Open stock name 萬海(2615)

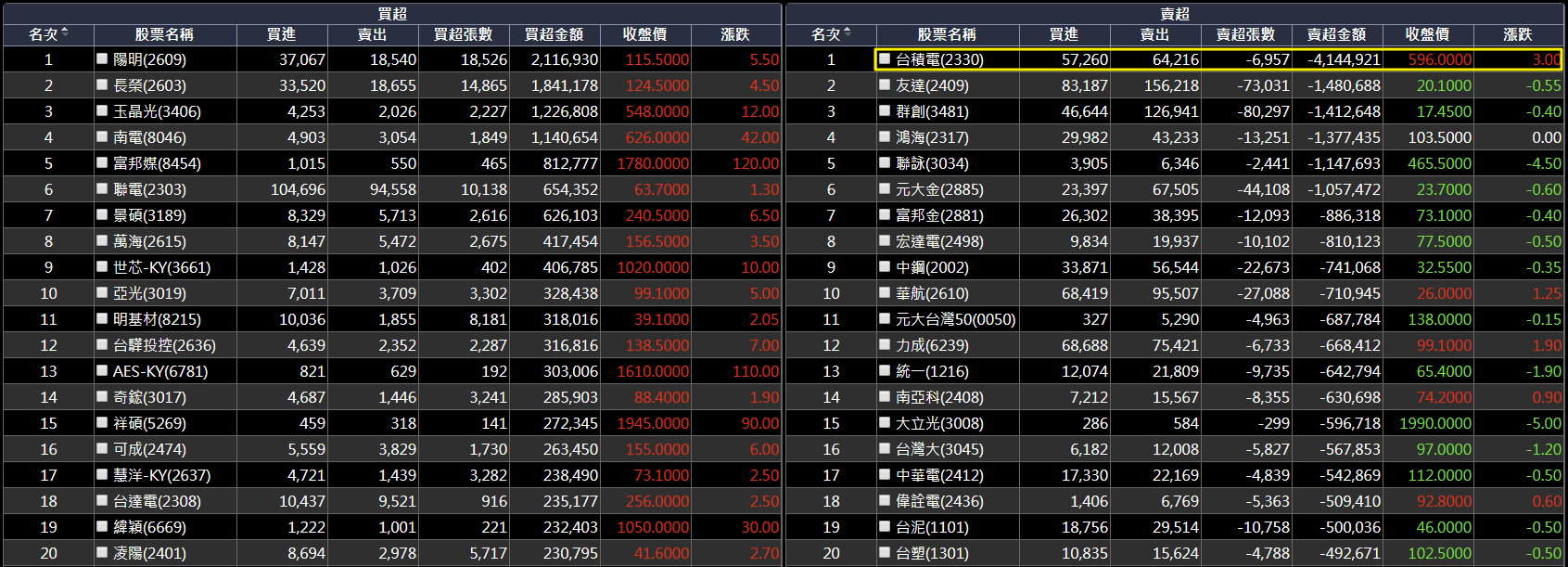point(149,241)
